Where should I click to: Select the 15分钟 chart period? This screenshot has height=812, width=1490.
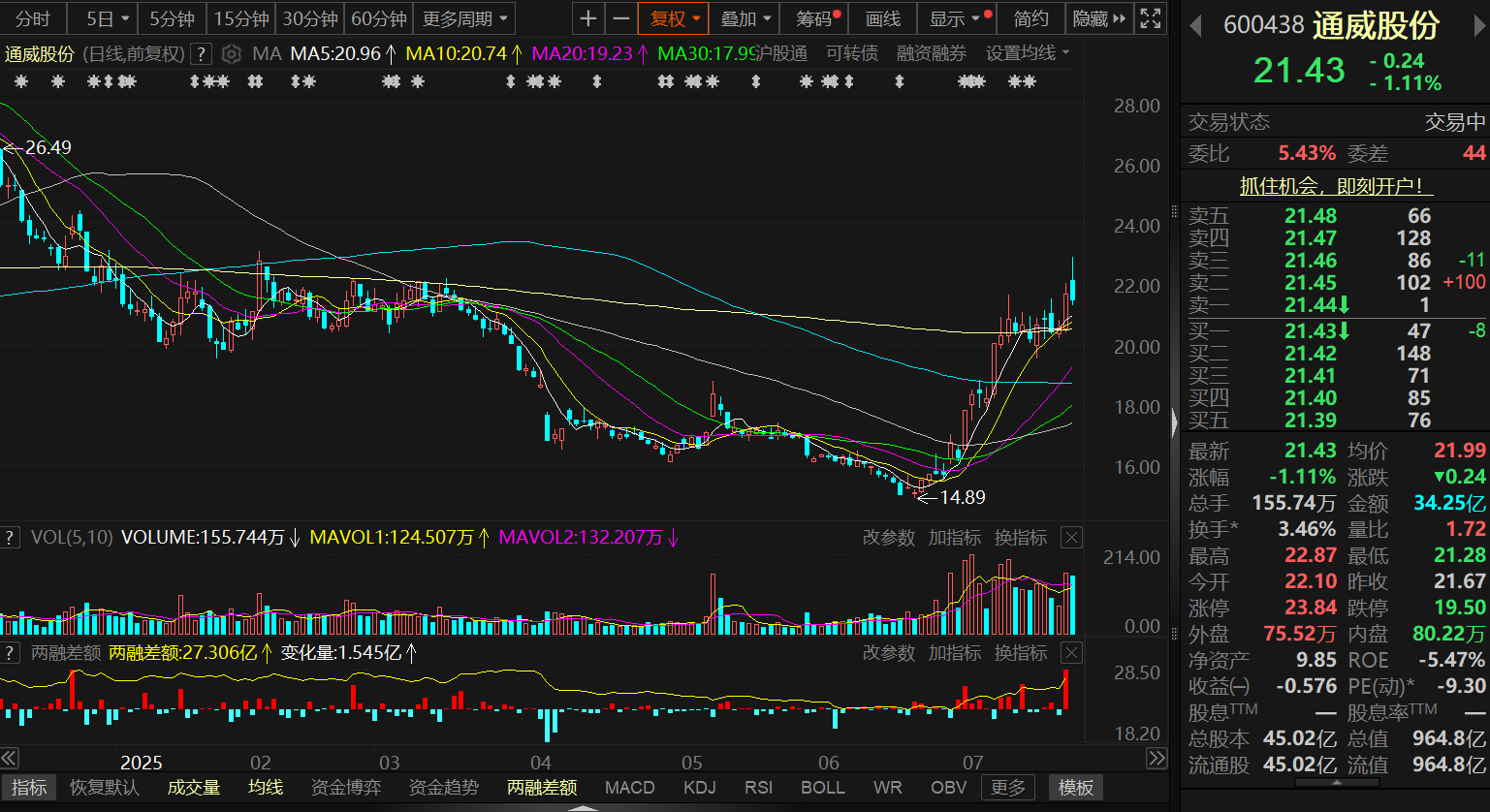click(241, 18)
